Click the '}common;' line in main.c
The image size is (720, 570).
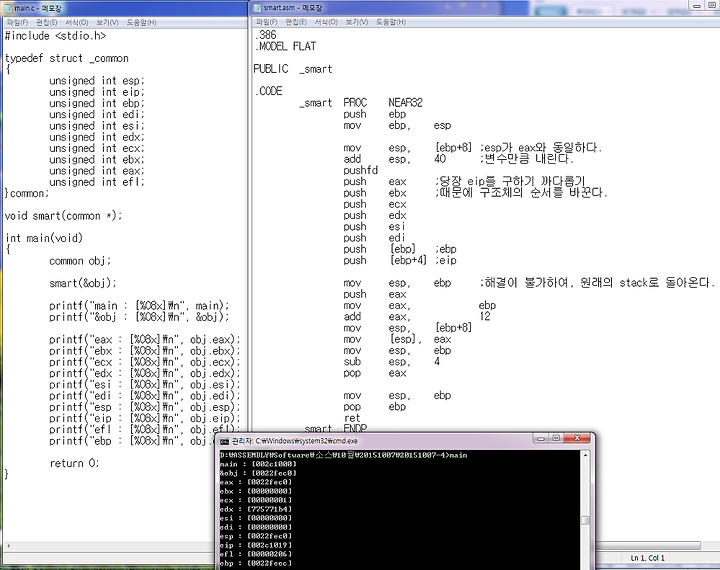27,193
